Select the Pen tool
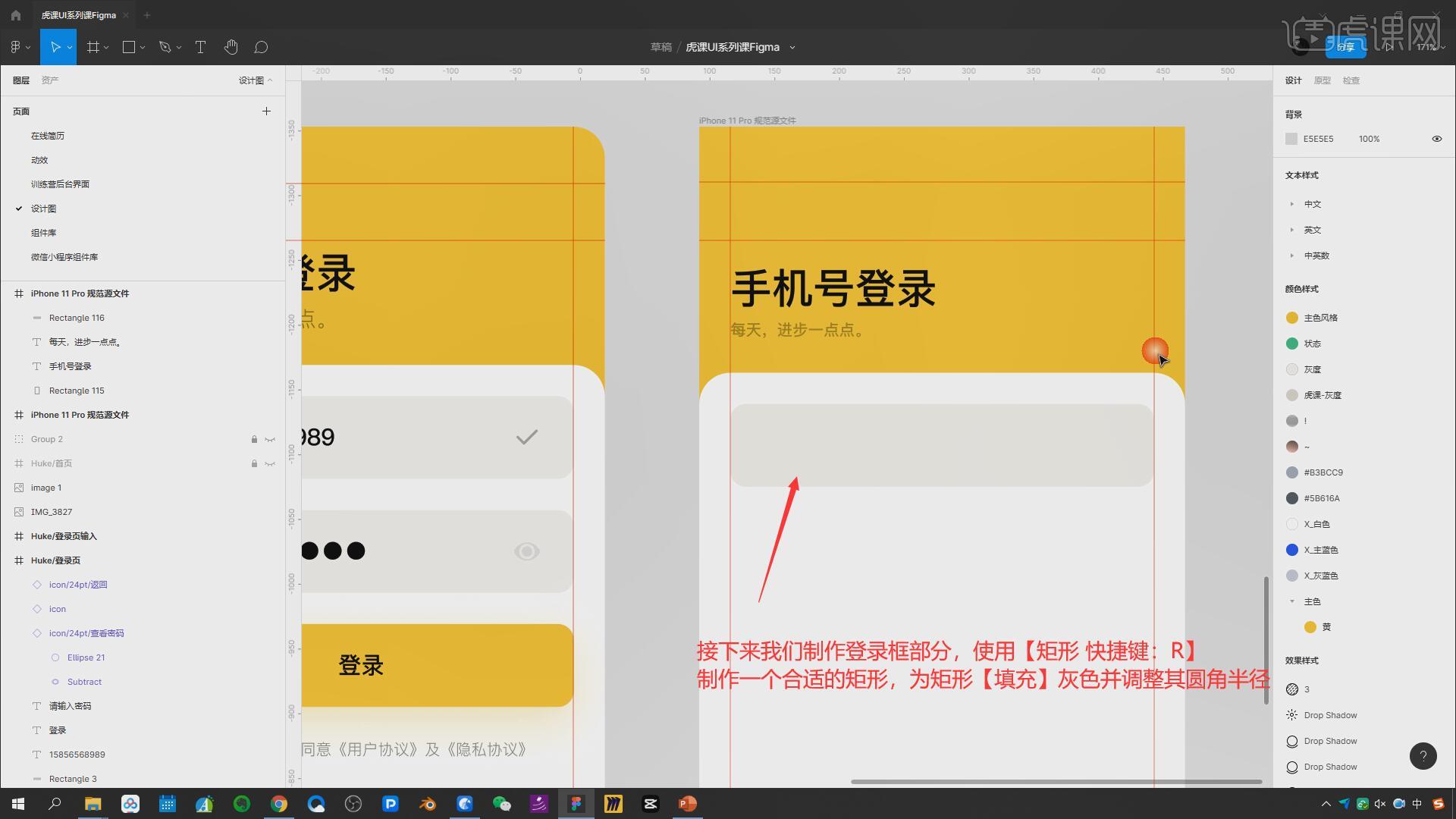The image size is (1456, 819). click(165, 47)
